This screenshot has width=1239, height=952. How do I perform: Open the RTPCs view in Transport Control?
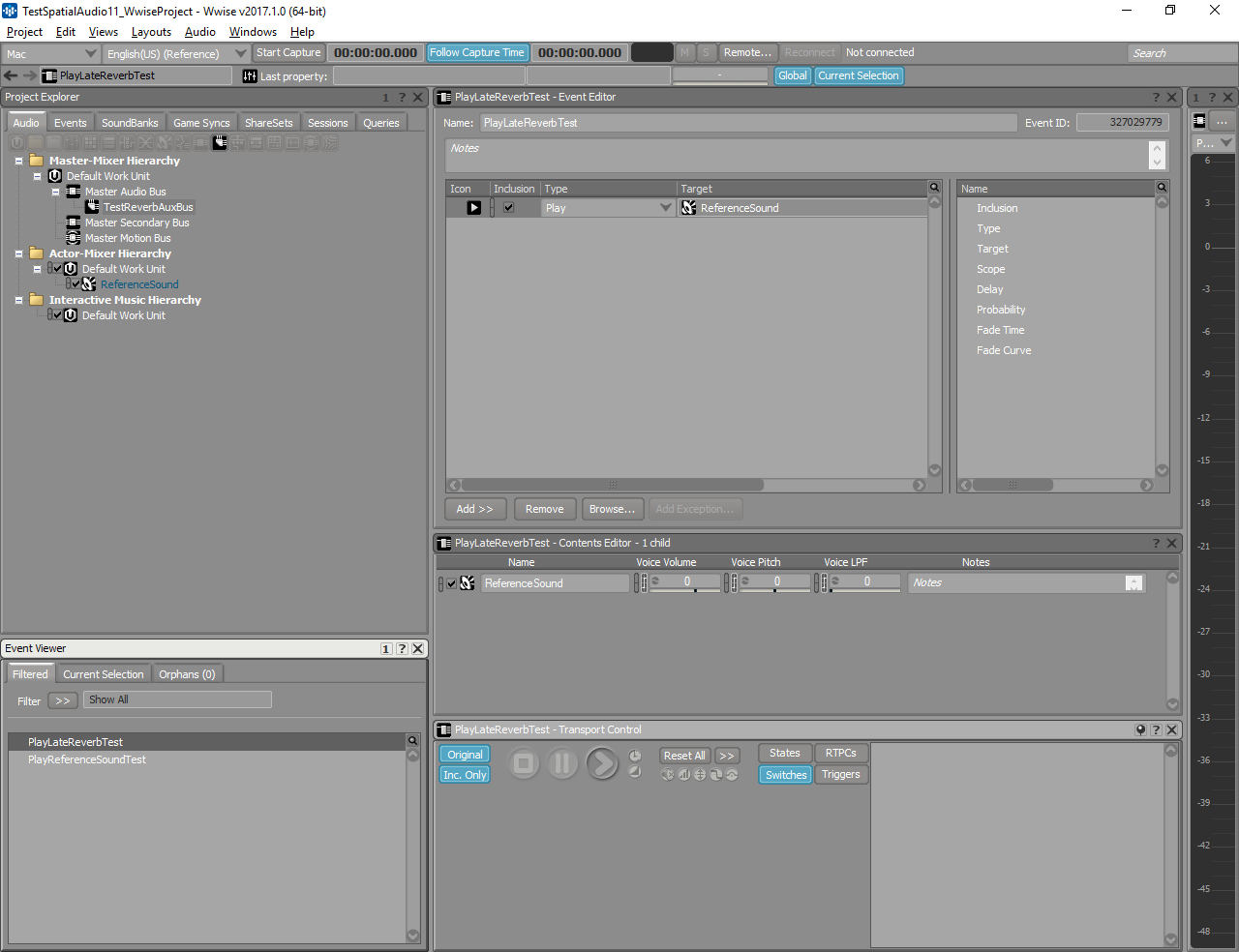(x=840, y=753)
